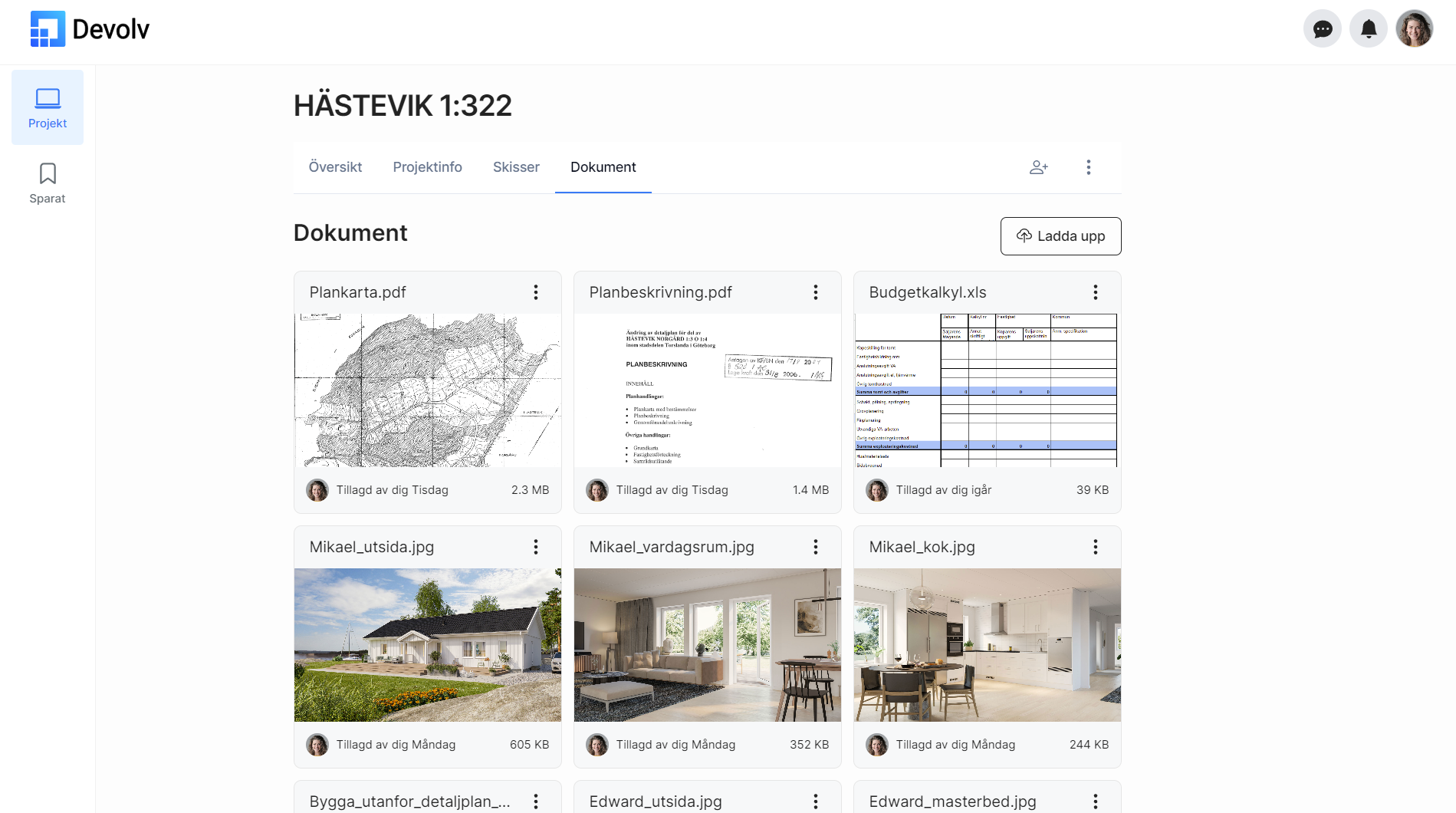Click the Mikael_kok.jpg file name
1456x813 pixels.
point(922,547)
